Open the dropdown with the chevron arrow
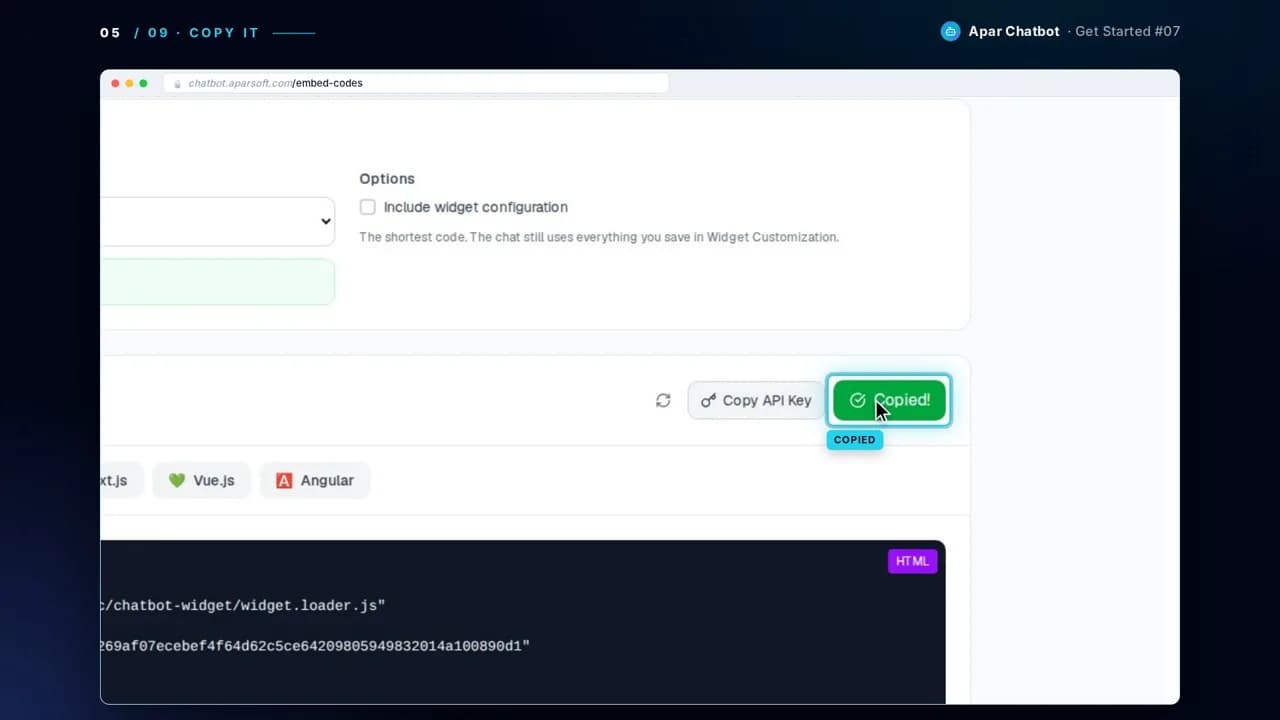Image resolution: width=1280 pixels, height=720 pixels. pos(218,221)
